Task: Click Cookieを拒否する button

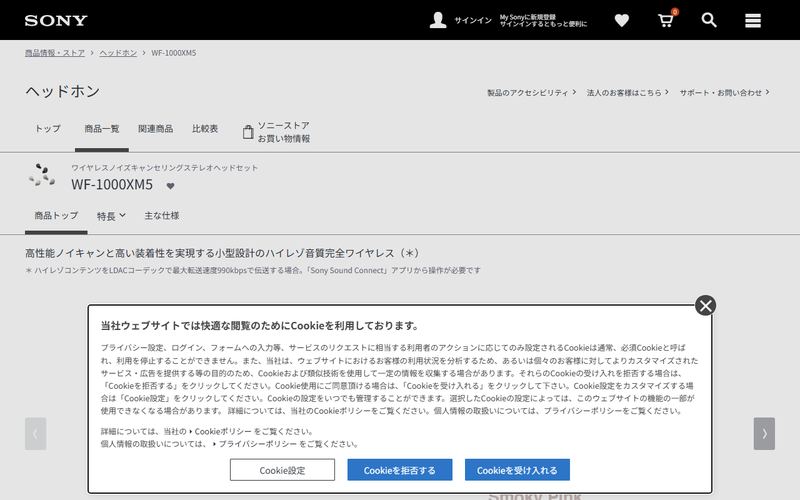Action: [x=399, y=470]
